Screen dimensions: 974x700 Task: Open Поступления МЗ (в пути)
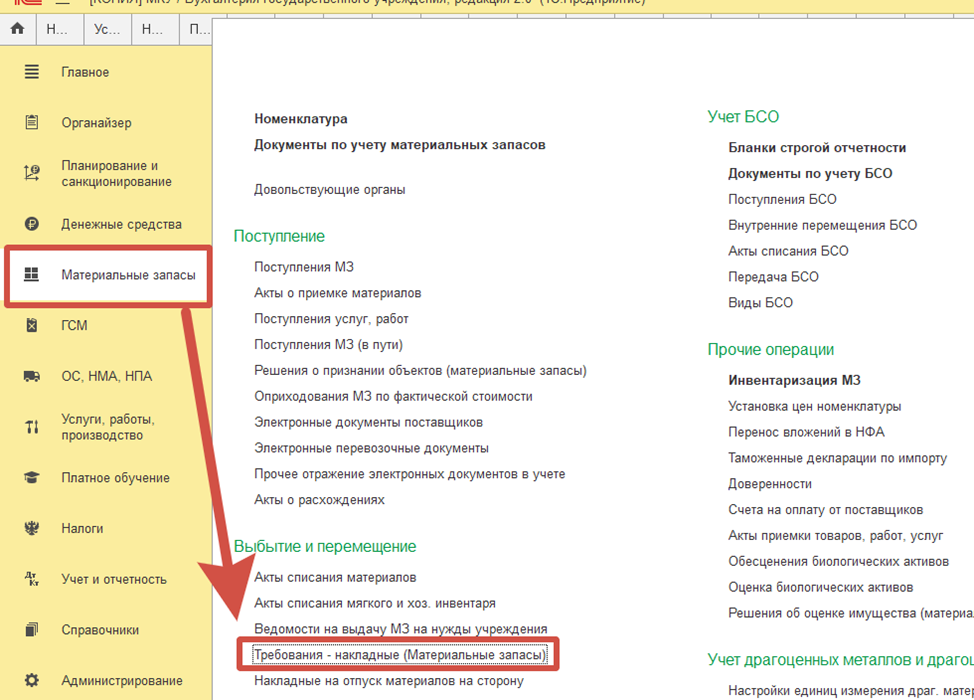coord(328,345)
